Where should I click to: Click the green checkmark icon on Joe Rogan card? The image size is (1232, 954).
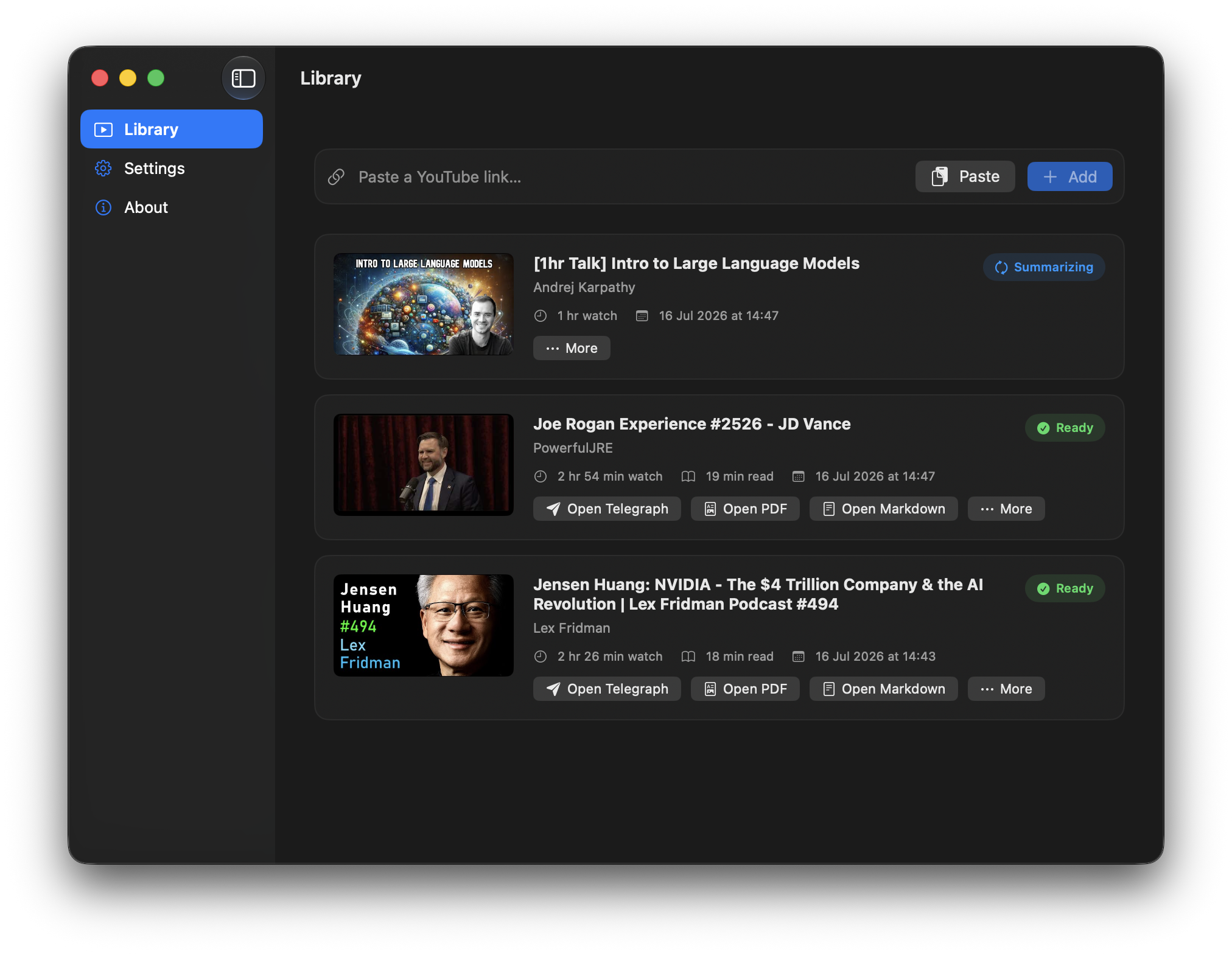(1043, 428)
